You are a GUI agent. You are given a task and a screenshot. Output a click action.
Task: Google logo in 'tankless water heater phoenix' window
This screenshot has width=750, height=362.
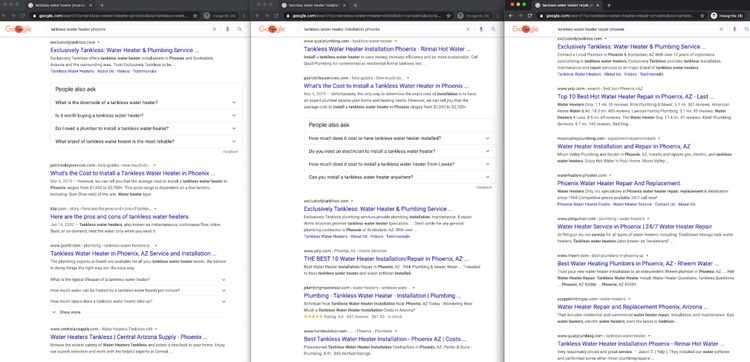[19, 30]
